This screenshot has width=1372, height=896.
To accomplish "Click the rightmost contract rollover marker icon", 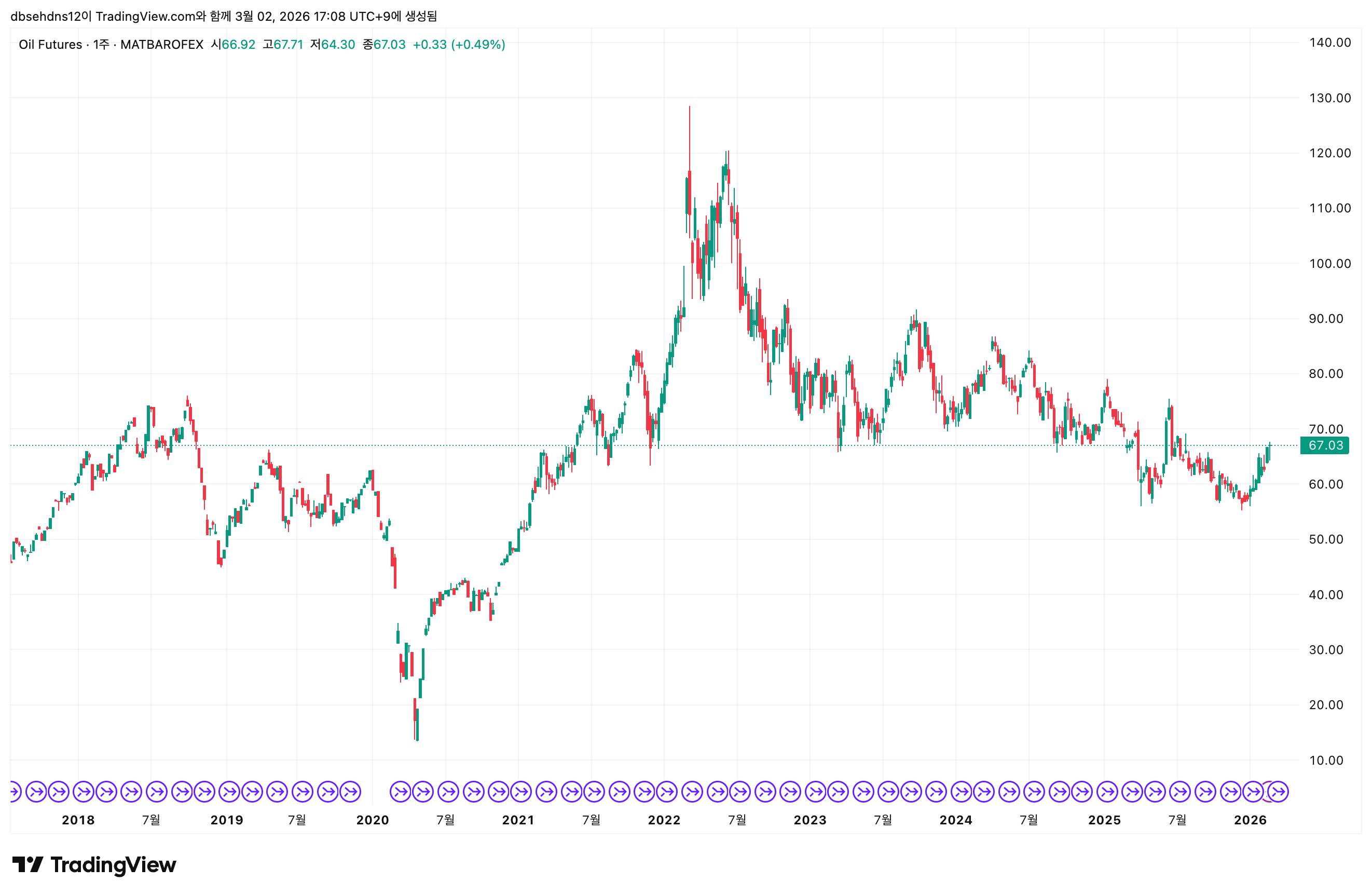I will click(1278, 792).
